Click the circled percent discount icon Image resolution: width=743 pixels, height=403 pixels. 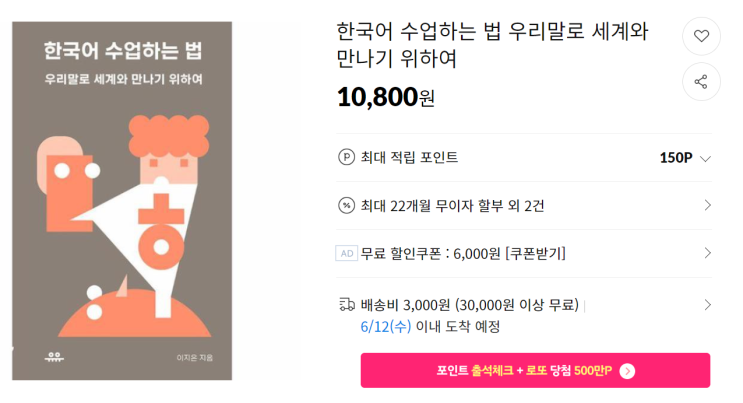pos(347,205)
